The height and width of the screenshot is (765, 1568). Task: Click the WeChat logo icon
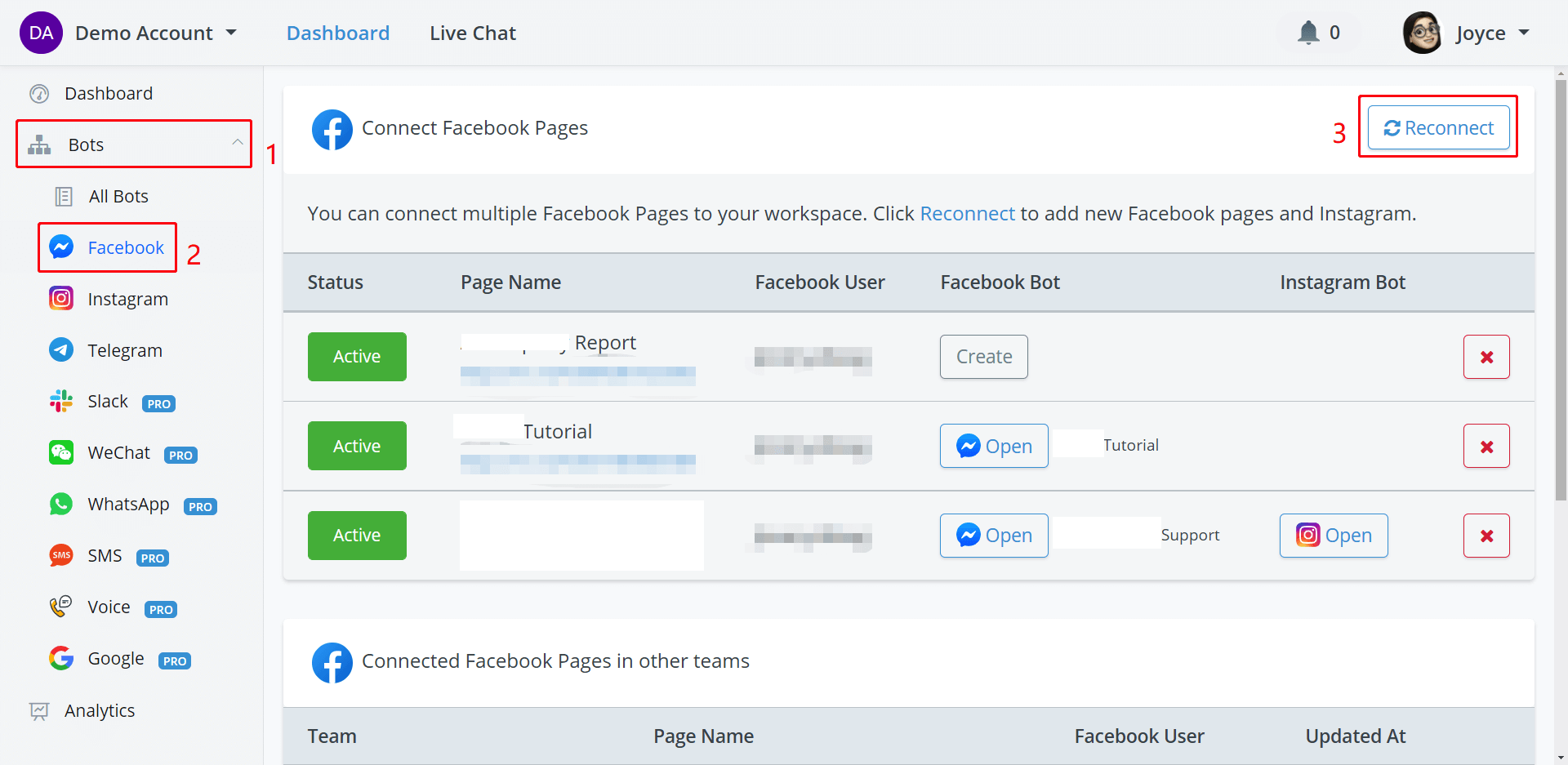tap(61, 452)
